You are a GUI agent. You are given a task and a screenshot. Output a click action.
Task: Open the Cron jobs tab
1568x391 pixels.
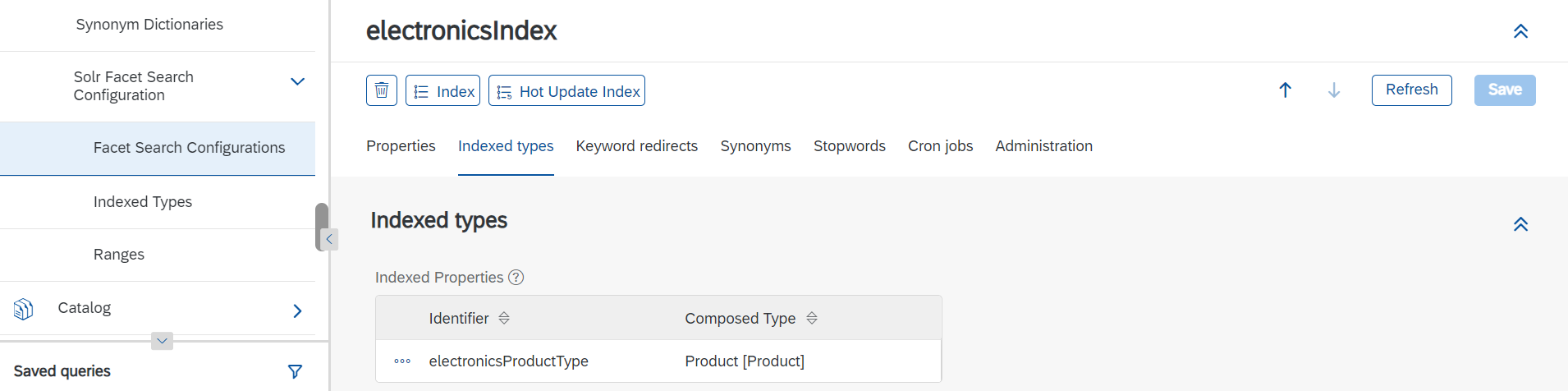point(941,146)
